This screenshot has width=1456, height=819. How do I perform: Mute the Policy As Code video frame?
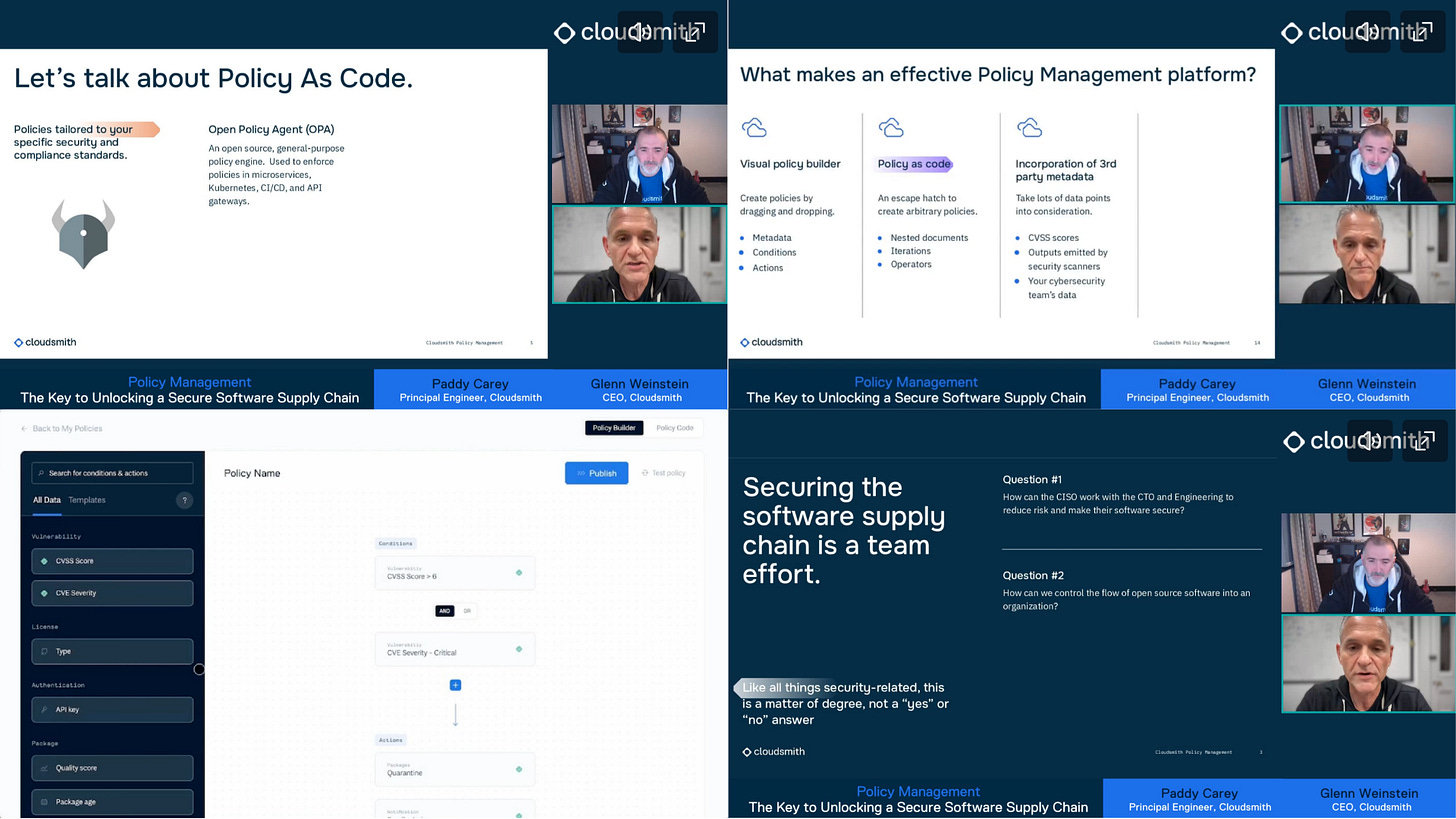[x=640, y=32]
